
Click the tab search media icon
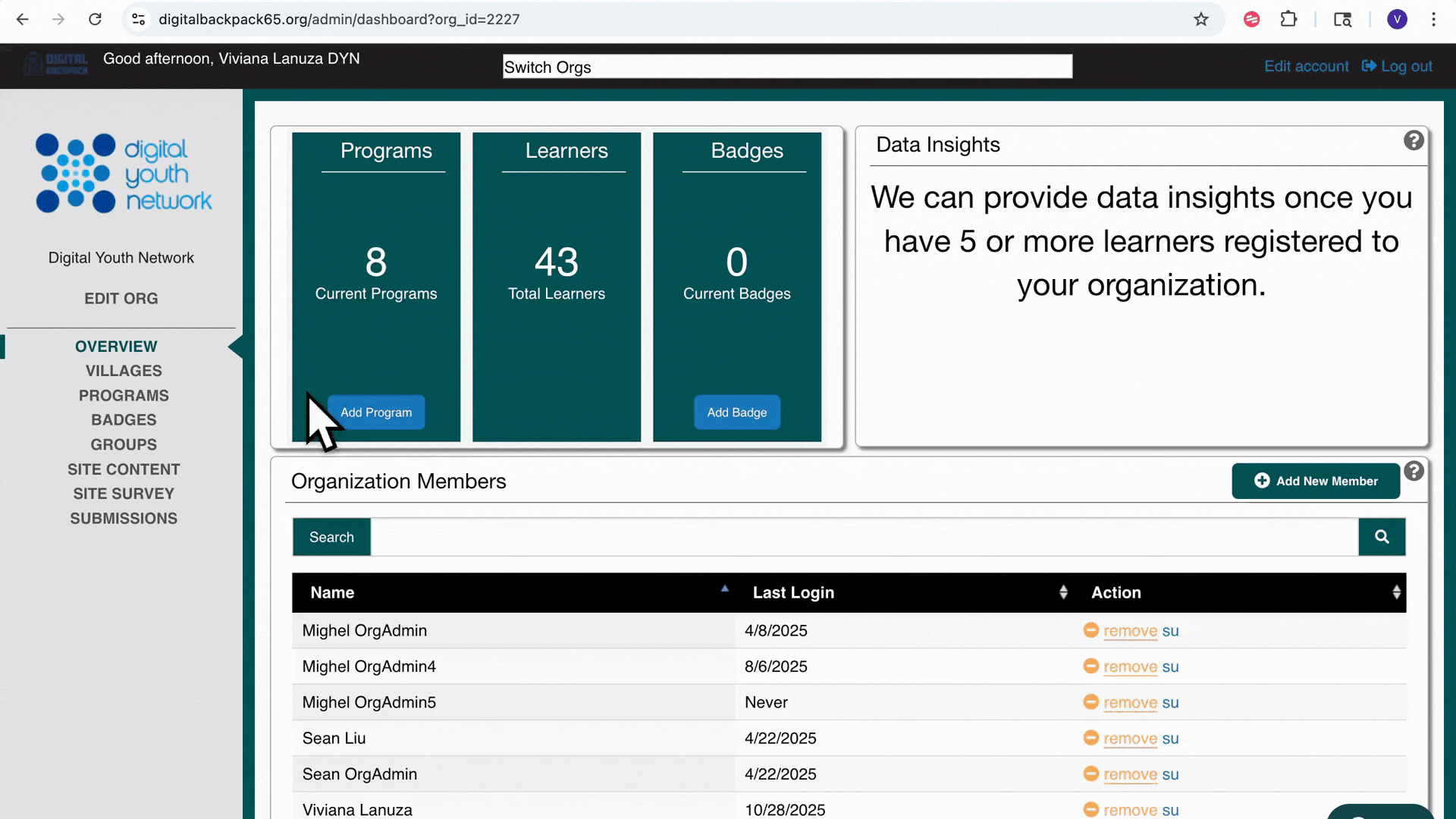click(1343, 19)
